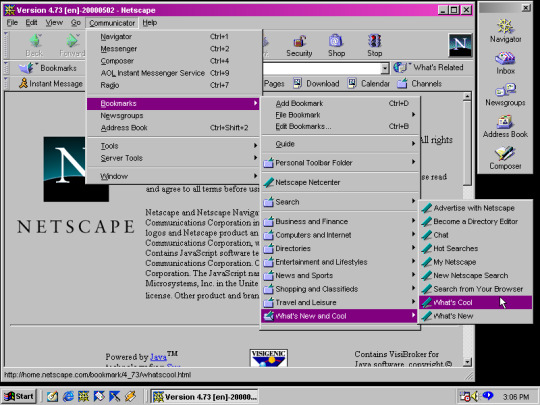Expand Travel and Leisure bookmarks folder
This screenshot has height=405, width=540.
340,302
